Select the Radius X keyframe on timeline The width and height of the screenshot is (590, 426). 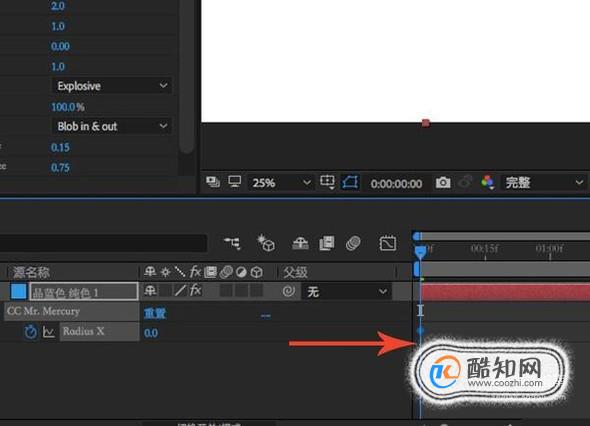[420, 331]
